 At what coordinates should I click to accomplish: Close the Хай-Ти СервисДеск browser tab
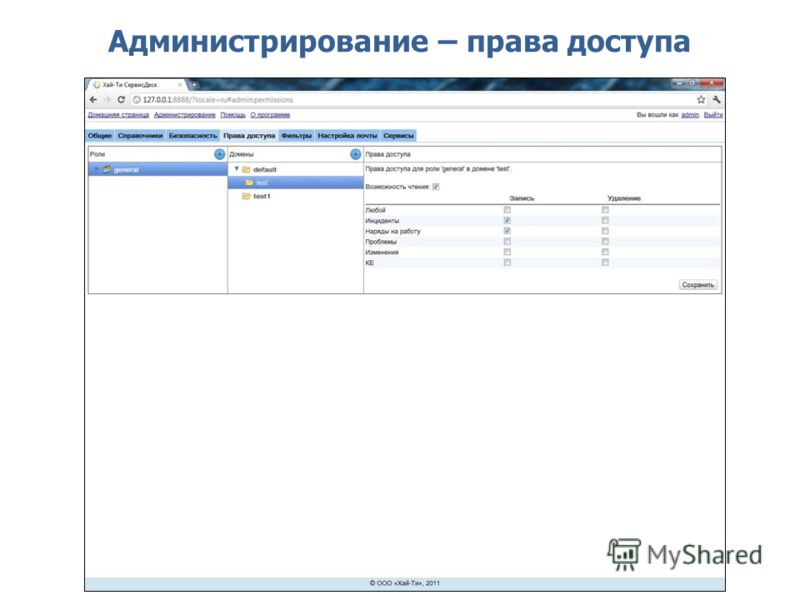point(180,85)
